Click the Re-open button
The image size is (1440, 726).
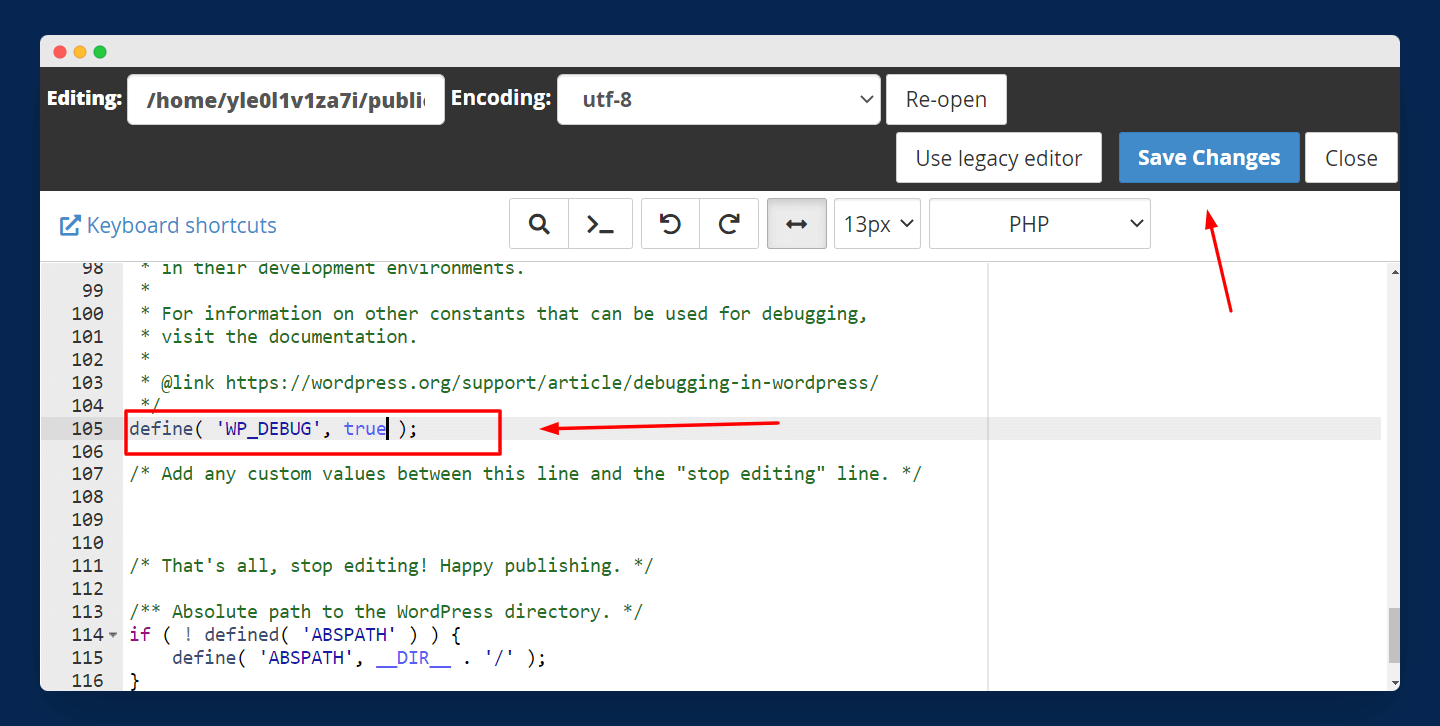pos(946,100)
